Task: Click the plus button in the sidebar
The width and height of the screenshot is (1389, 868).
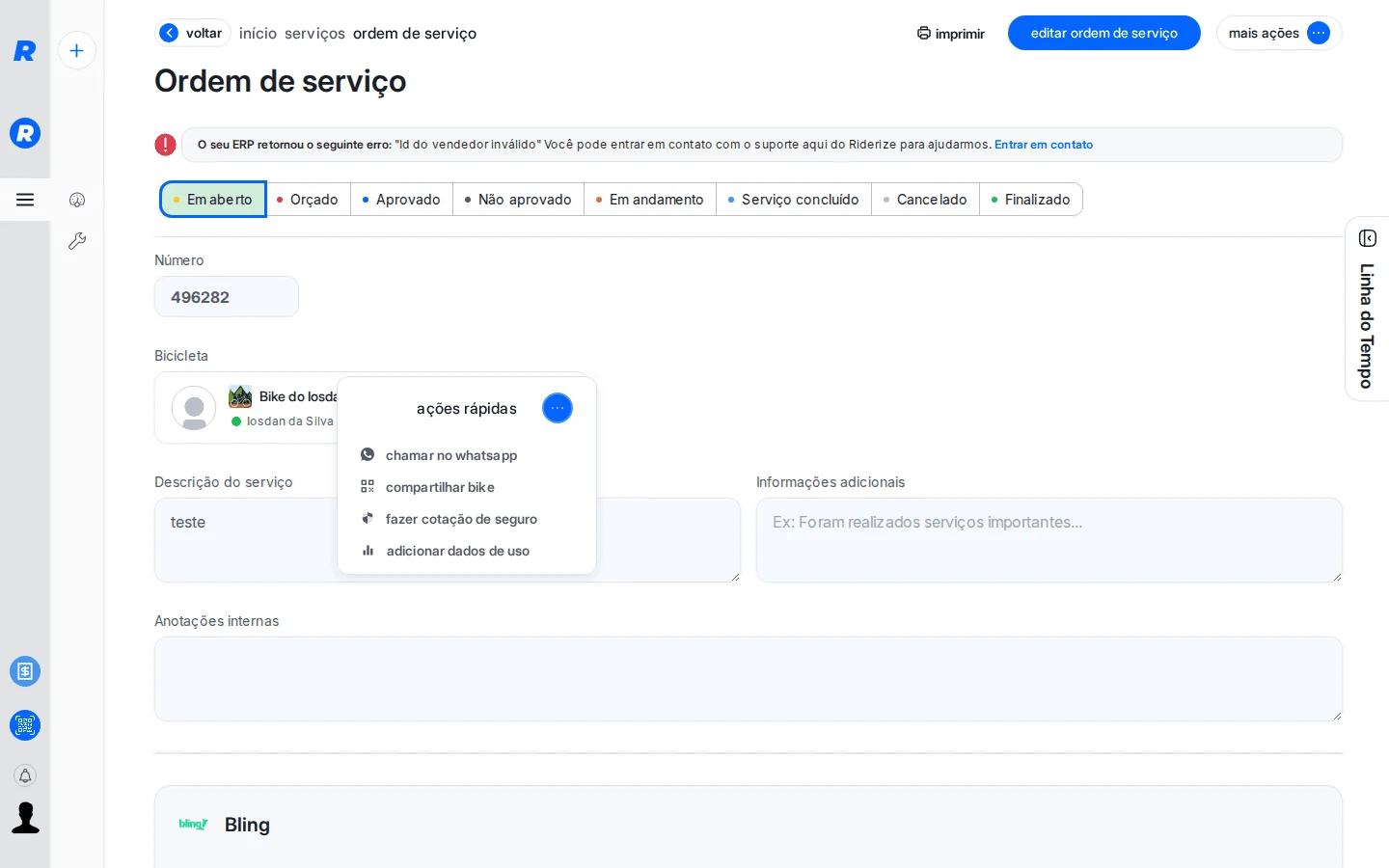Action: click(x=77, y=50)
